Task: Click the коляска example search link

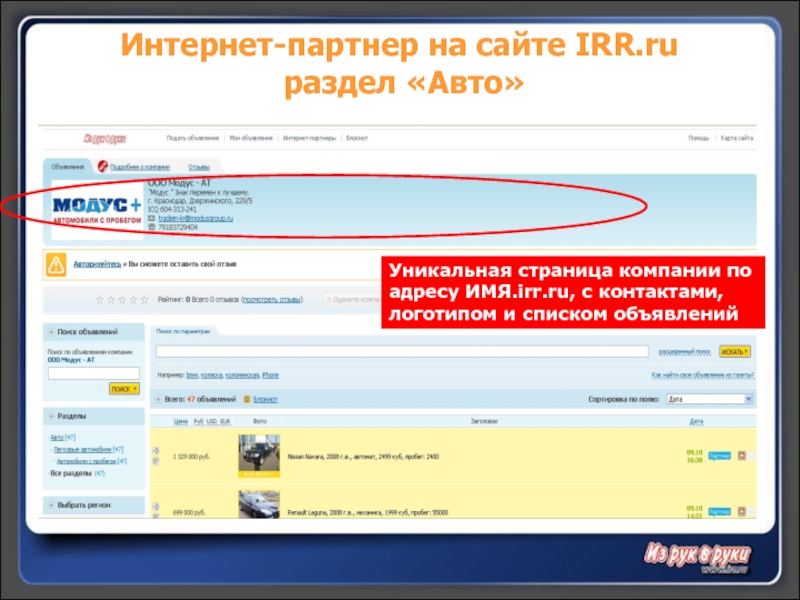Action: click(212, 375)
